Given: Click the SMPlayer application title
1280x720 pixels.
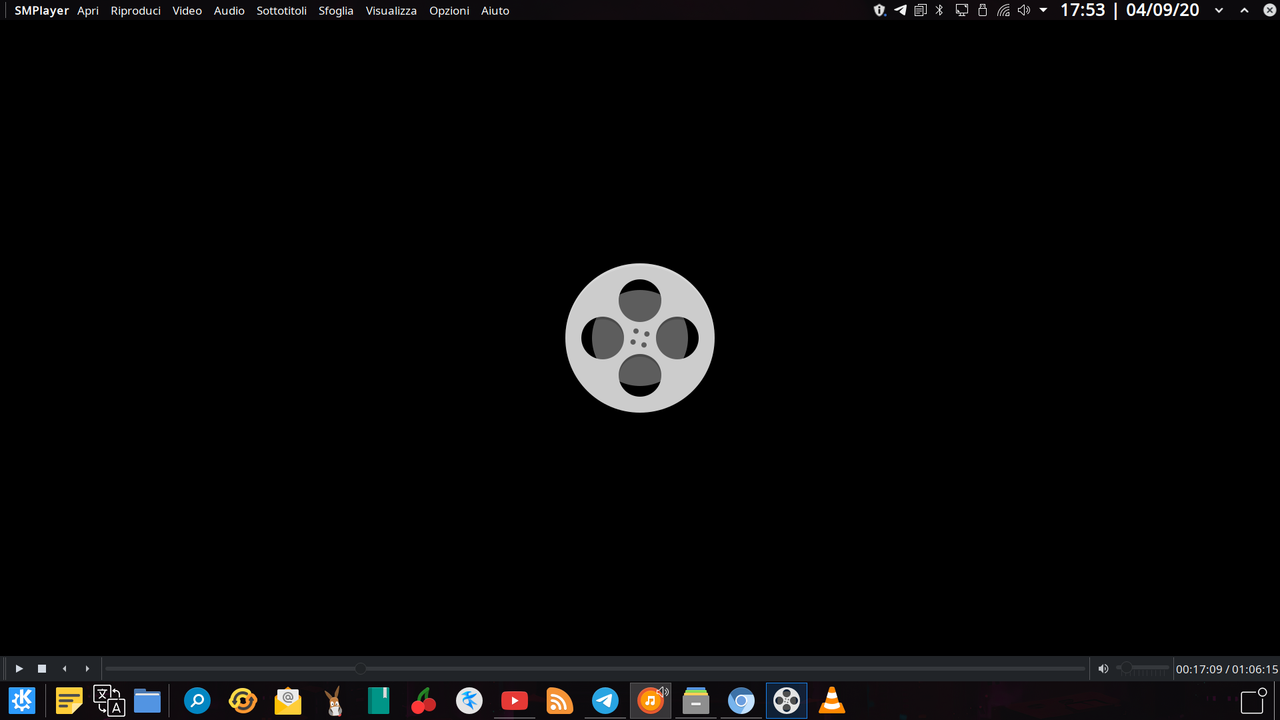Looking at the screenshot, I should coord(41,10).
